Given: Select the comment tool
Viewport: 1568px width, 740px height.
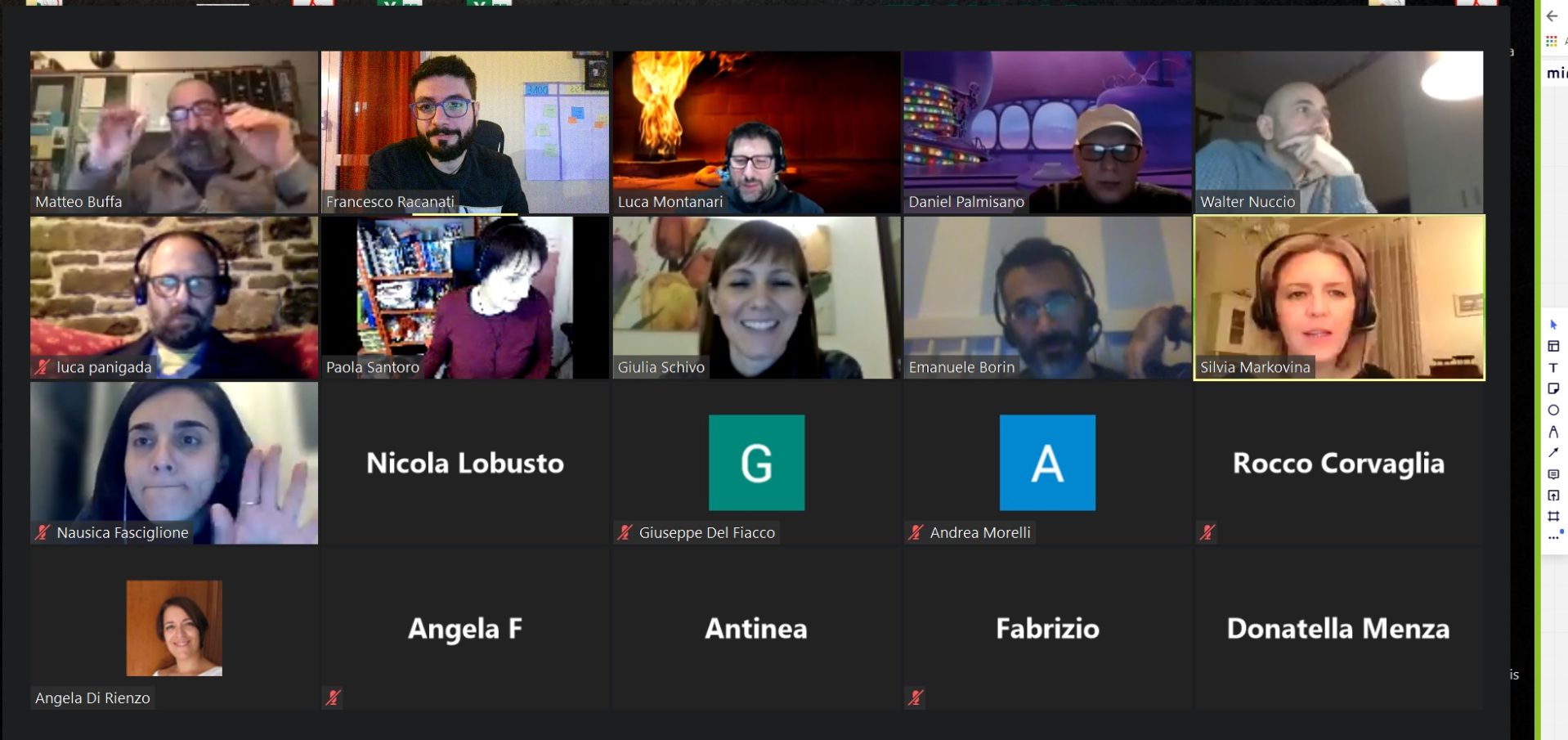Looking at the screenshot, I should pyautogui.click(x=1553, y=473).
